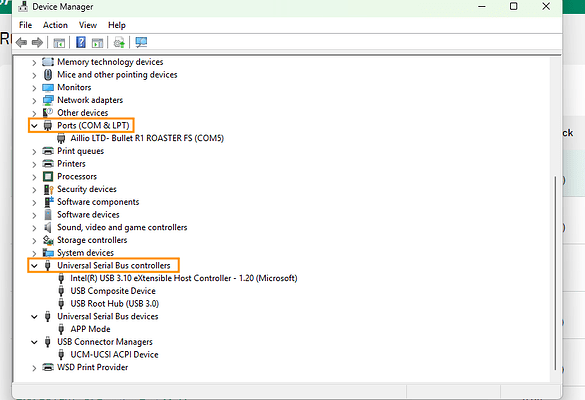Expand the Storage controllers node

click(x=34, y=241)
